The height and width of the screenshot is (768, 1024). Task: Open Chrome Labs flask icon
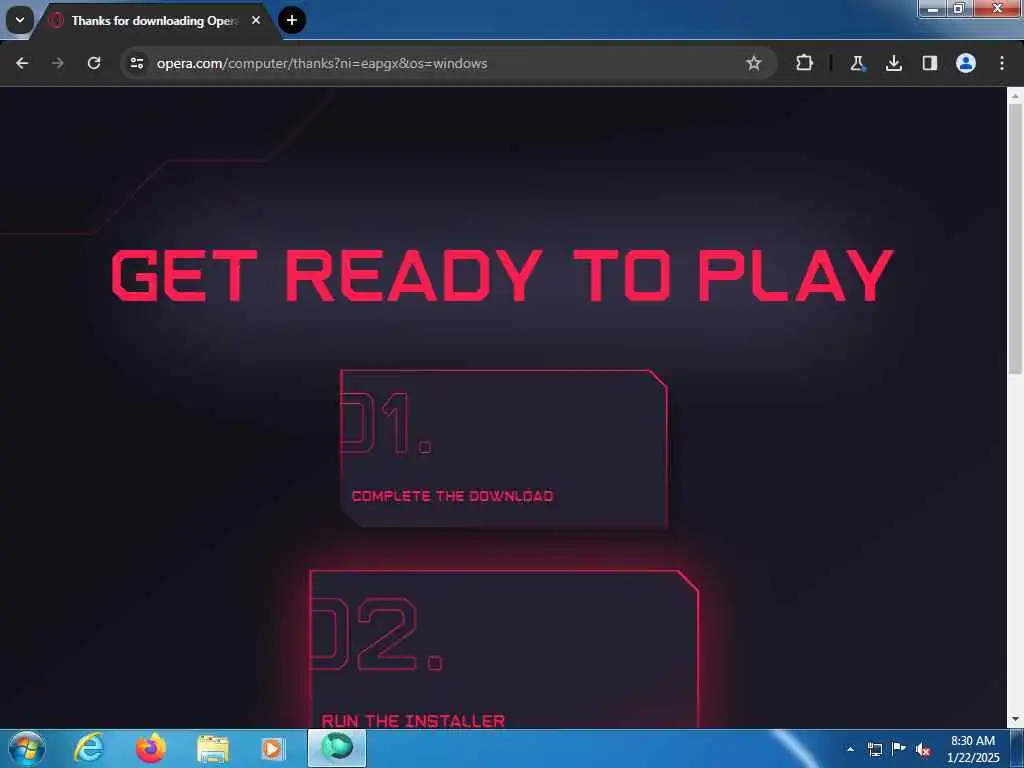click(857, 63)
